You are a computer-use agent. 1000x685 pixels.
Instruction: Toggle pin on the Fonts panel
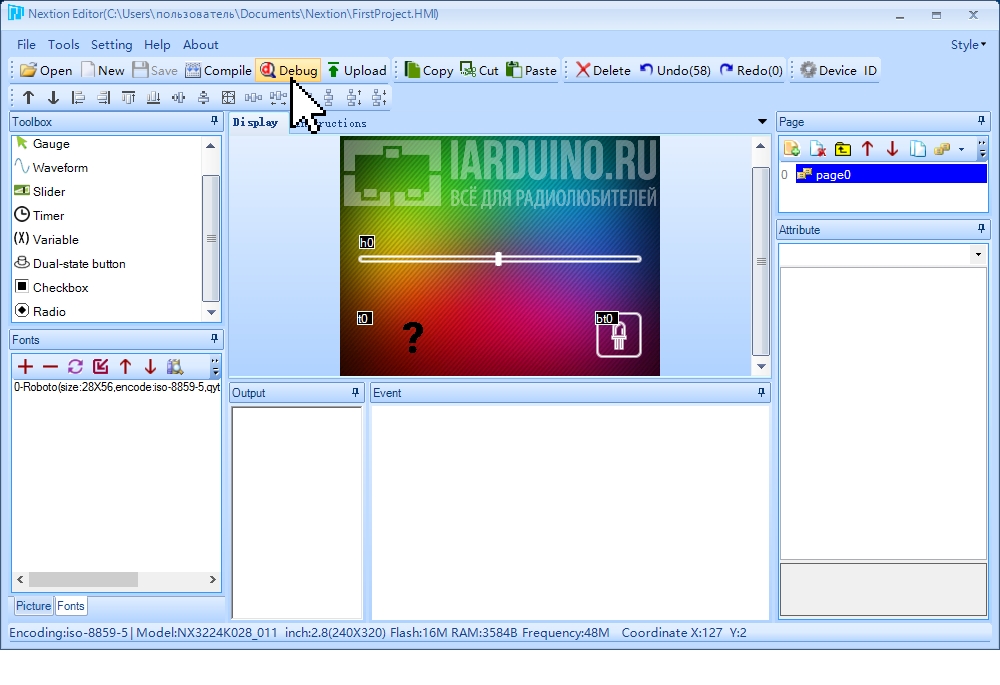click(214, 339)
